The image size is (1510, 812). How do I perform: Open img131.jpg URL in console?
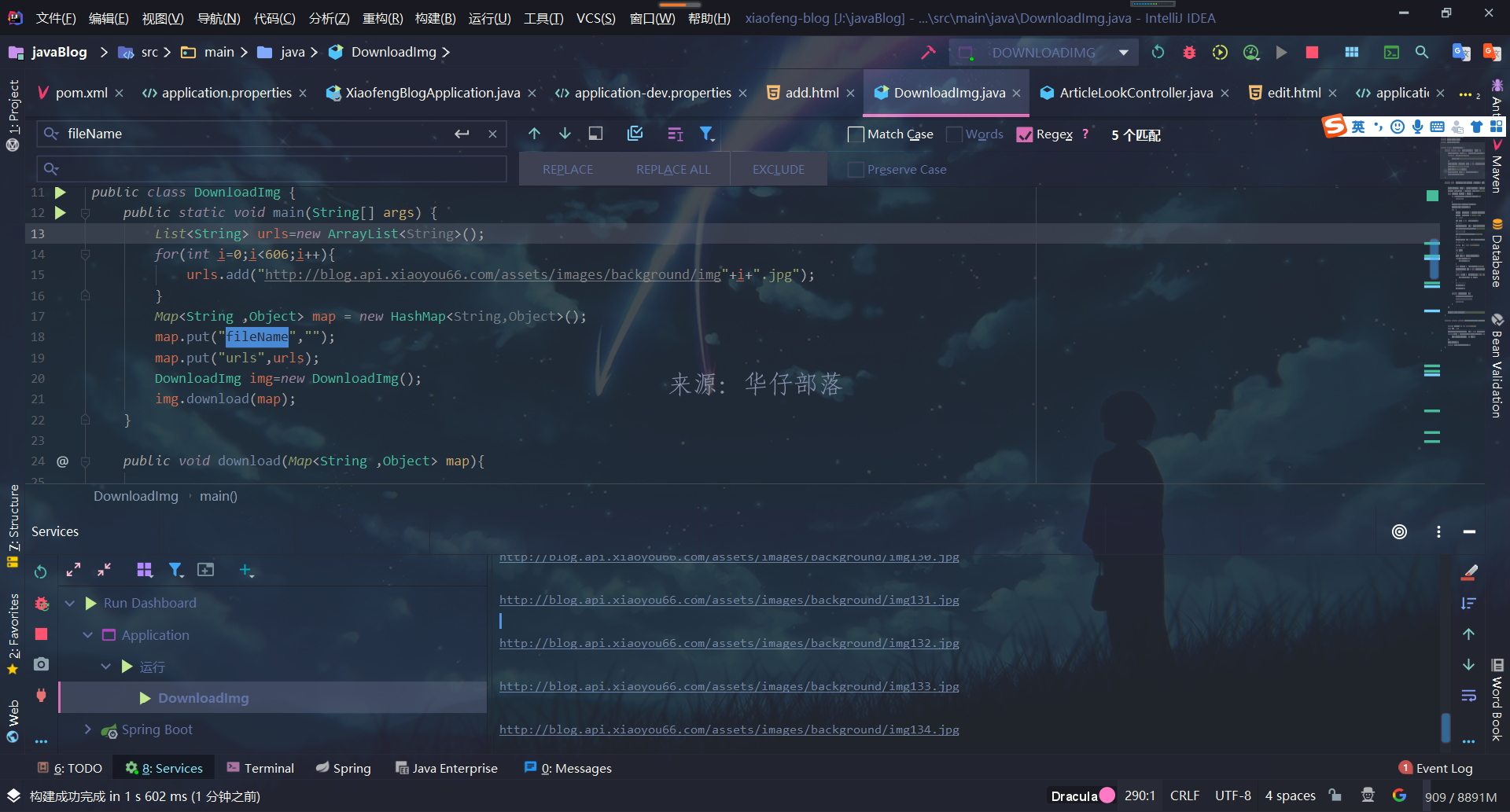click(729, 600)
